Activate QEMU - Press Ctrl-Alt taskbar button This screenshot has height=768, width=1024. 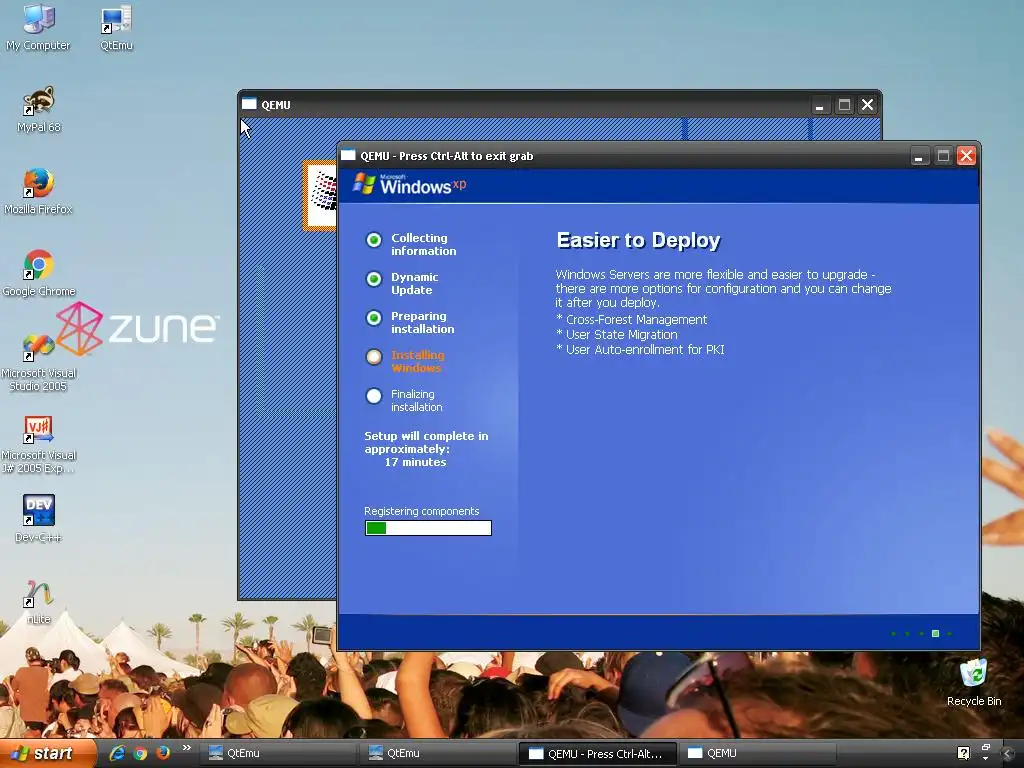598,753
